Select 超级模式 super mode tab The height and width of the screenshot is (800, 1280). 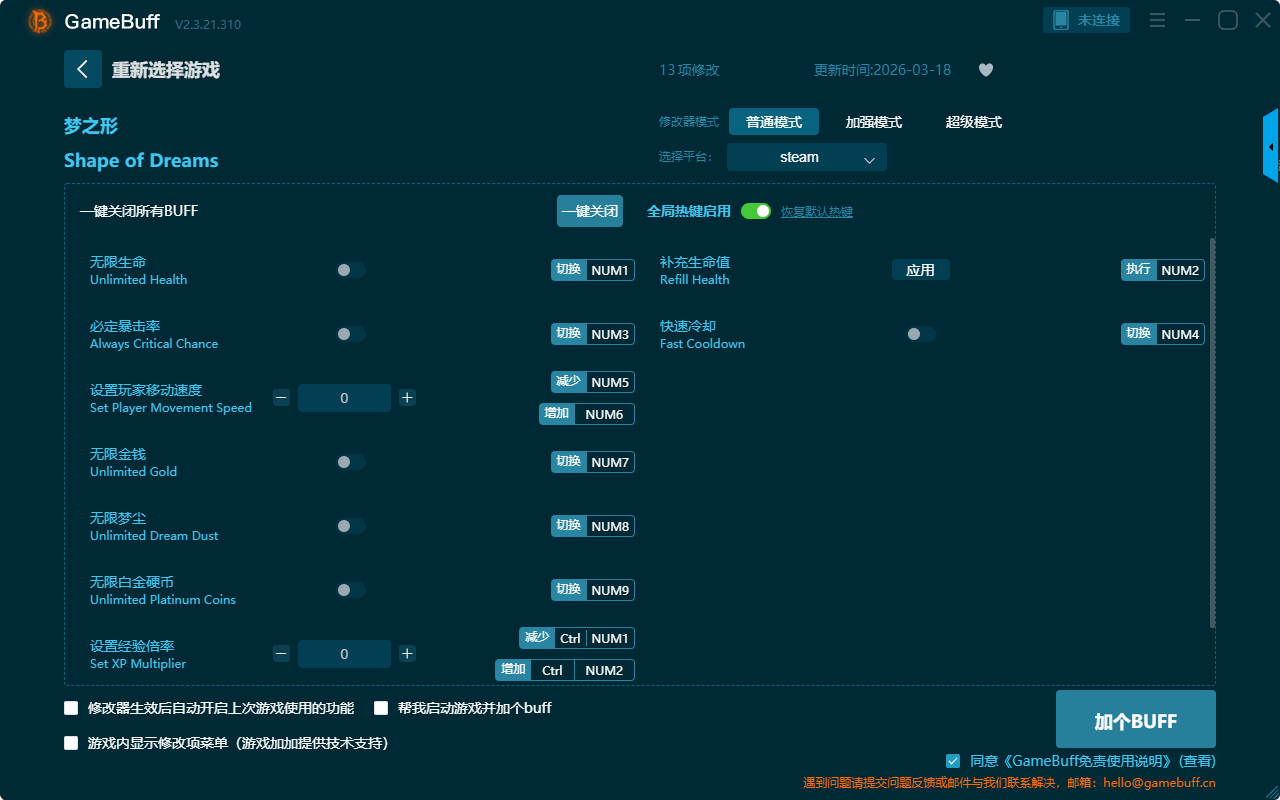[x=973, y=122]
